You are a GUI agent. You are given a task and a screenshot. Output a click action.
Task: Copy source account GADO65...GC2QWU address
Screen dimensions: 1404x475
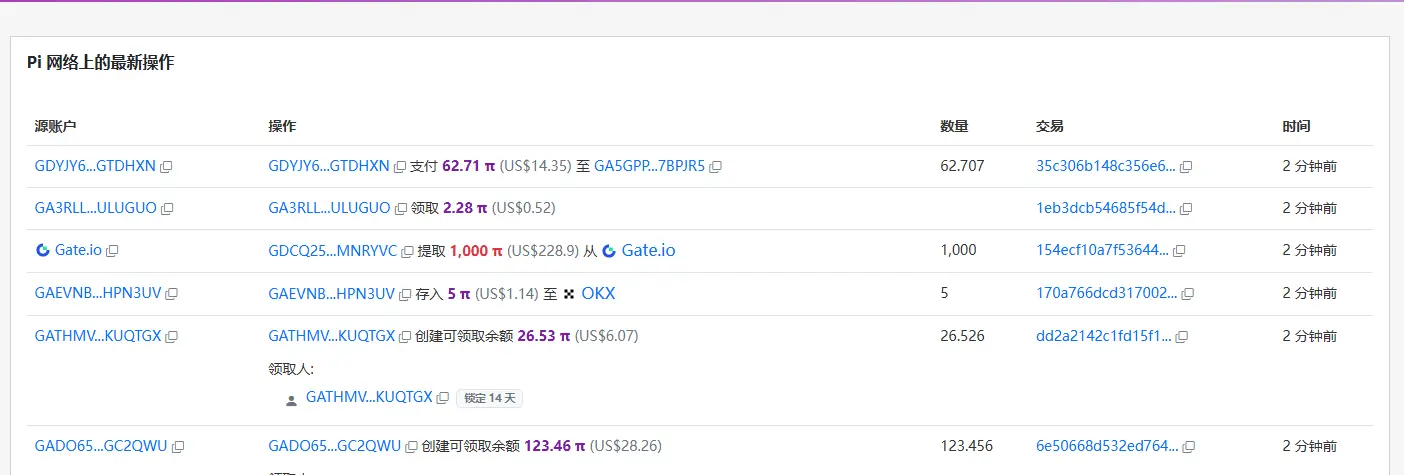[x=178, y=446]
